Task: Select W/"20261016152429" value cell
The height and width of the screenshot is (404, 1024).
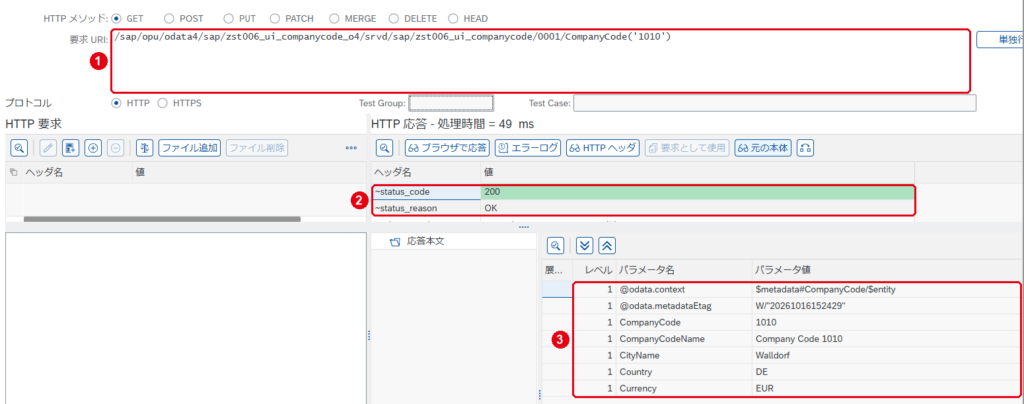Action: coord(886,306)
